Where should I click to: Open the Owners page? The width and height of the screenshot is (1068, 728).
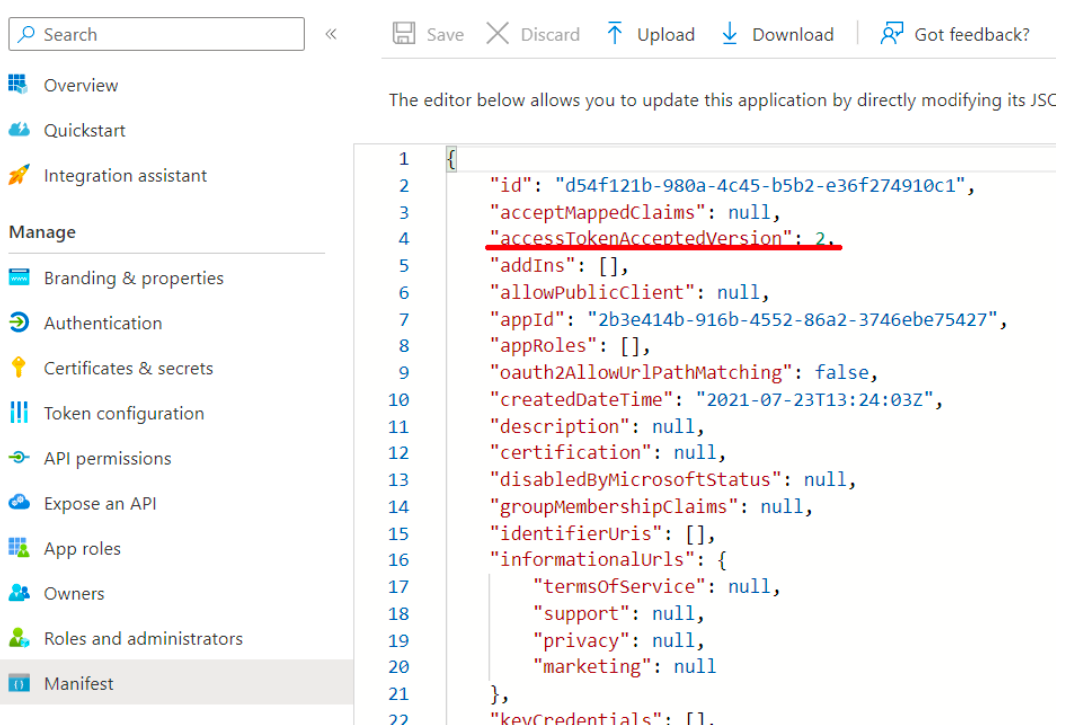coord(74,593)
